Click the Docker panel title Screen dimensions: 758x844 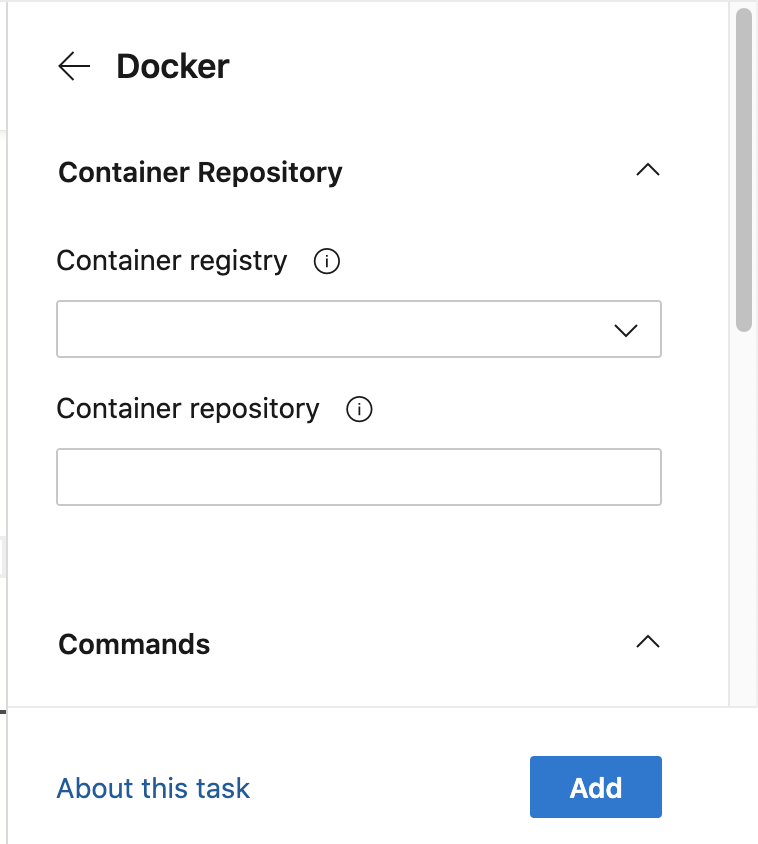coord(173,67)
